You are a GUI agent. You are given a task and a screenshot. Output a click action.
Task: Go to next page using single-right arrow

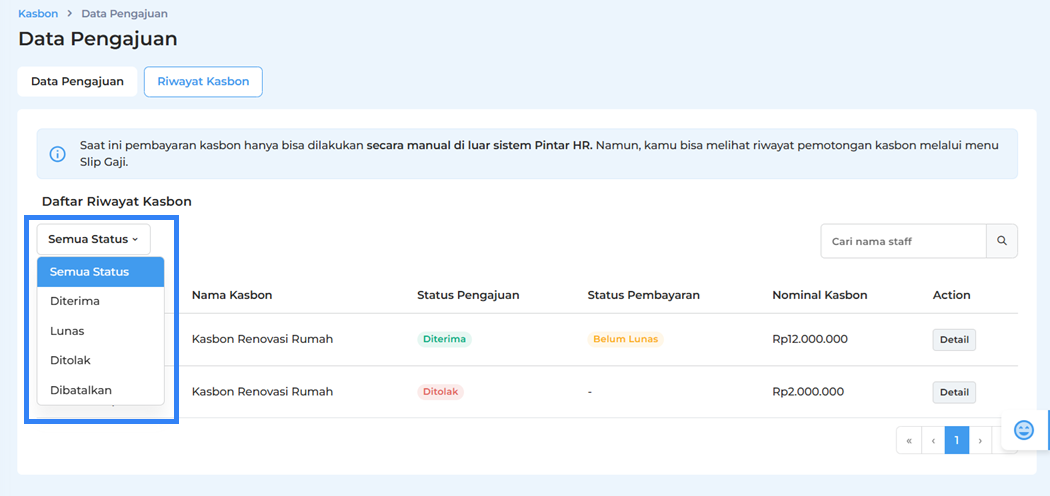(x=981, y=440)
